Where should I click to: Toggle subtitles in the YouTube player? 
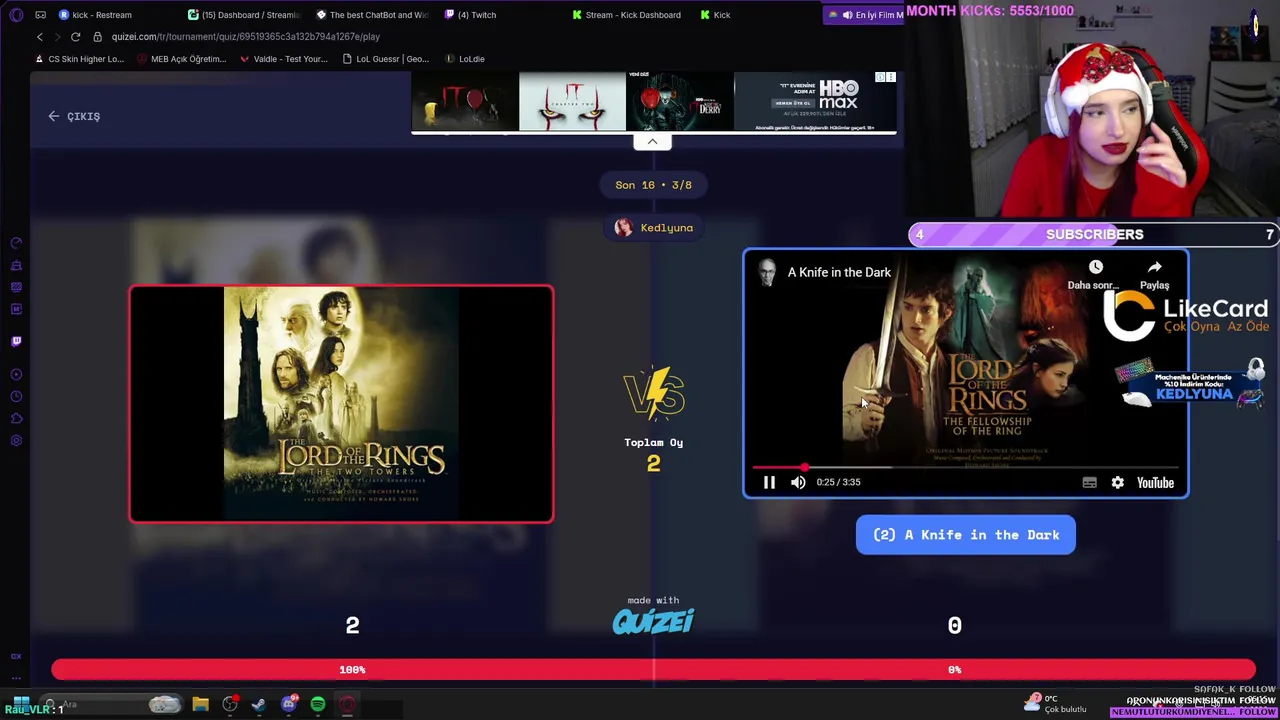(x=1089, y=482)
